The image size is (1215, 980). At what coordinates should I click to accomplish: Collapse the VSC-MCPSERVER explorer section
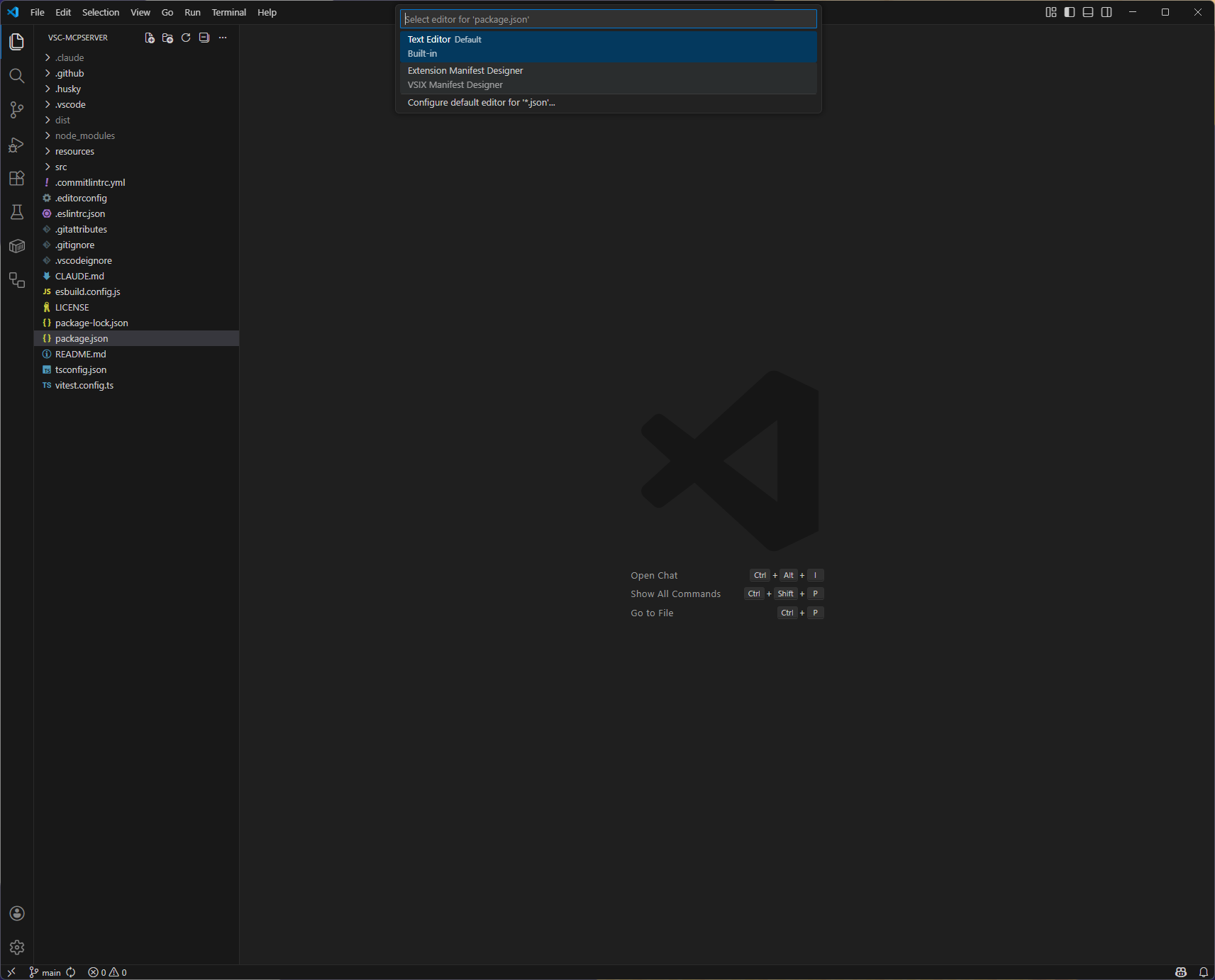tap(78, 38)
